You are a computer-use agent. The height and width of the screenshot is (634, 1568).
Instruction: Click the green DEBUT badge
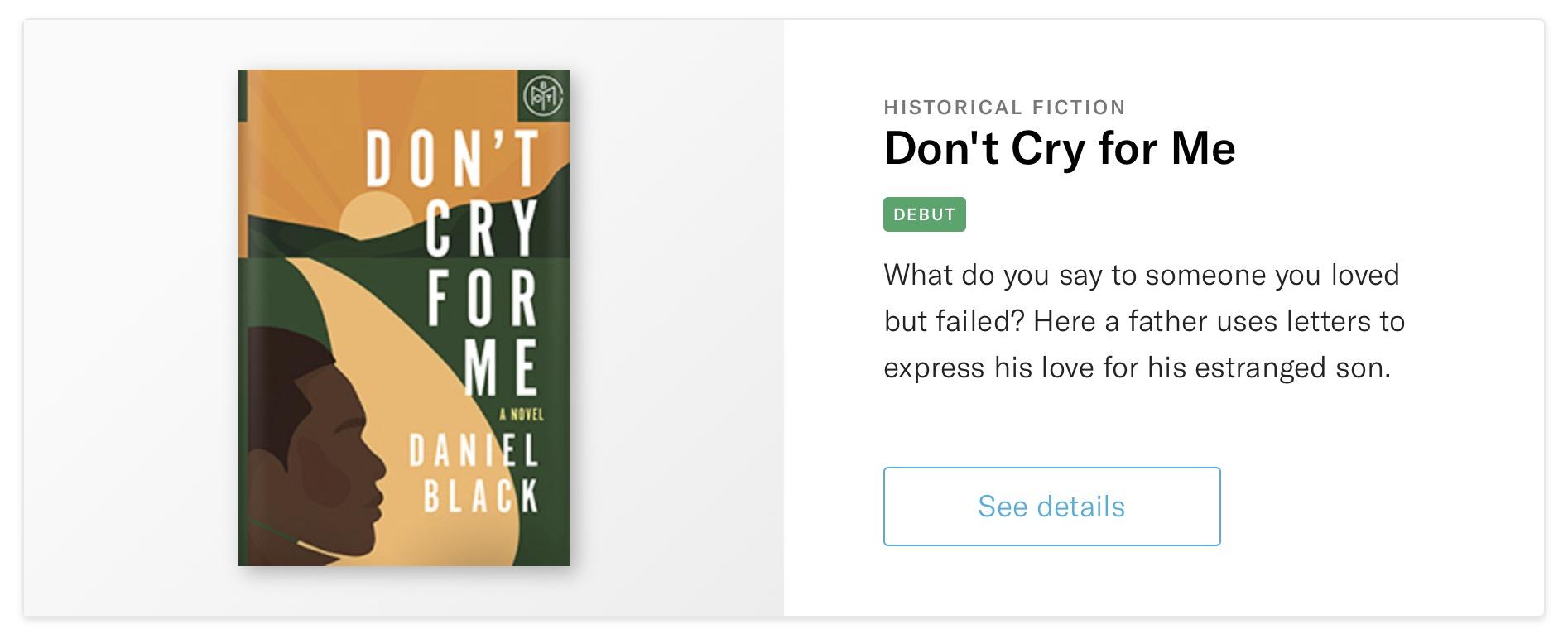point(924,214)
